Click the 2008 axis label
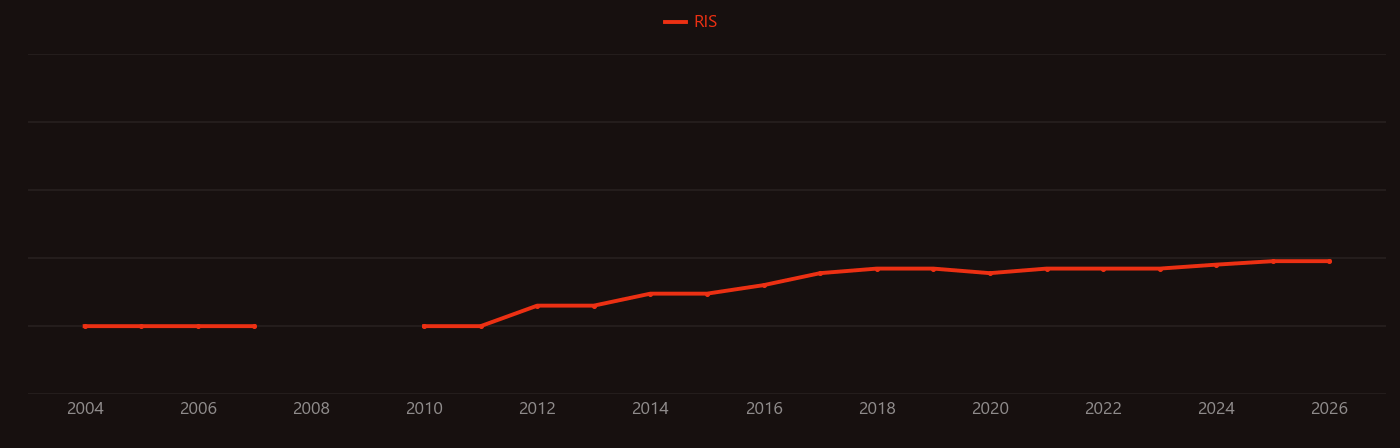The image size is (1400, 448). (311, 409)
